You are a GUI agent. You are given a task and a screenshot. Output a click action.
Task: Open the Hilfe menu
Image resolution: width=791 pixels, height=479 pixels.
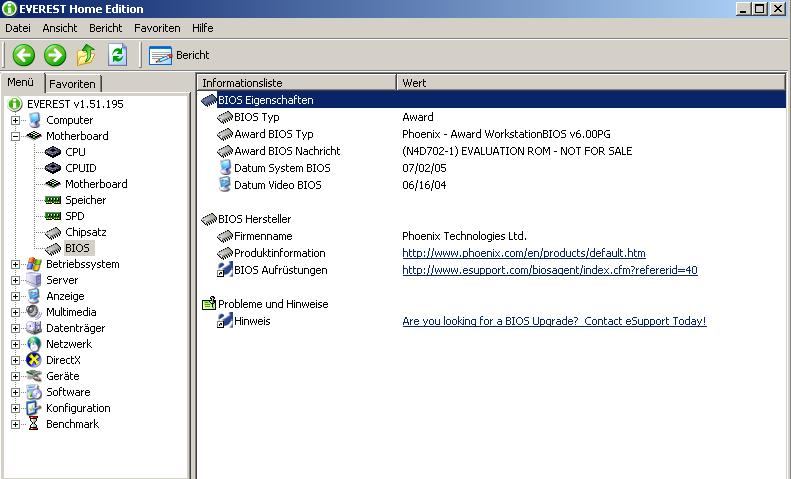pyautogui.click(x=202, y=28)
